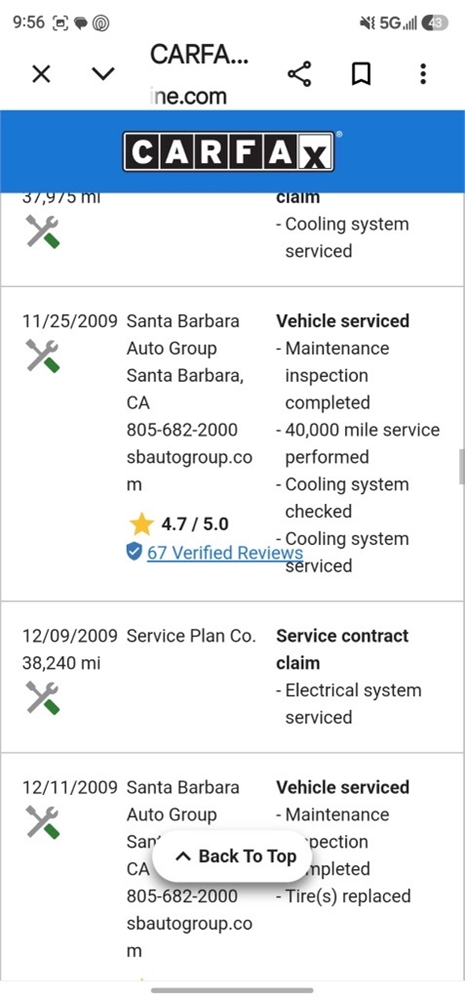
Task: Tap the wrench icon under 11/25/2009
Action: point(43,355)
